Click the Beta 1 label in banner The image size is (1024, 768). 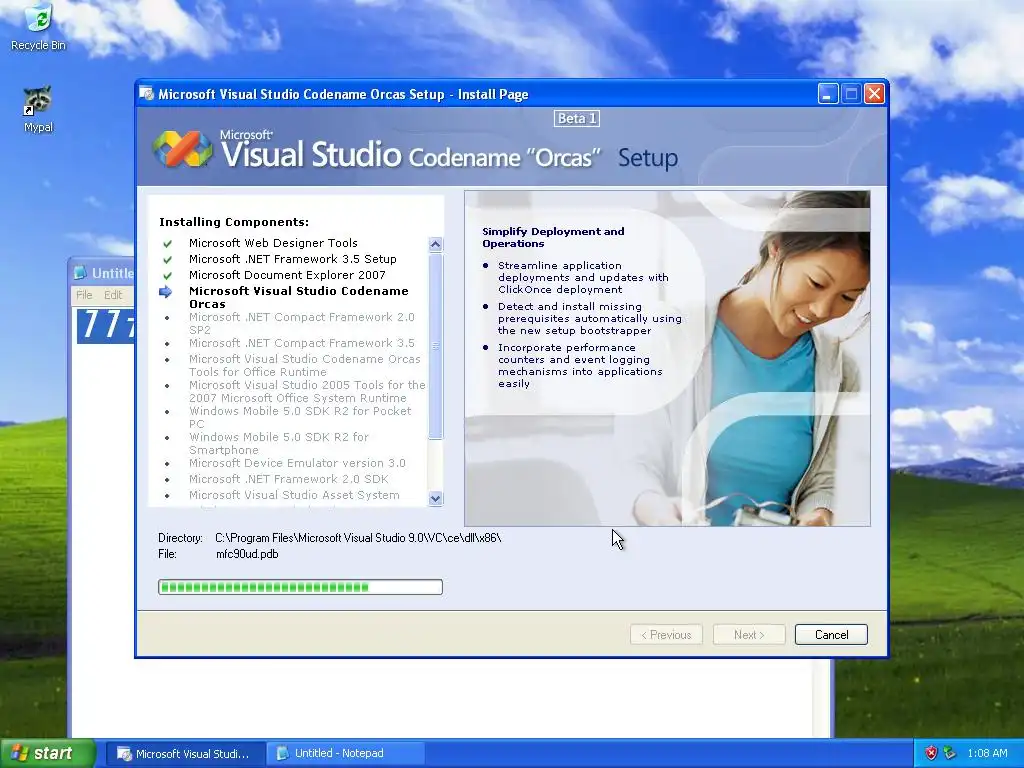577,118
